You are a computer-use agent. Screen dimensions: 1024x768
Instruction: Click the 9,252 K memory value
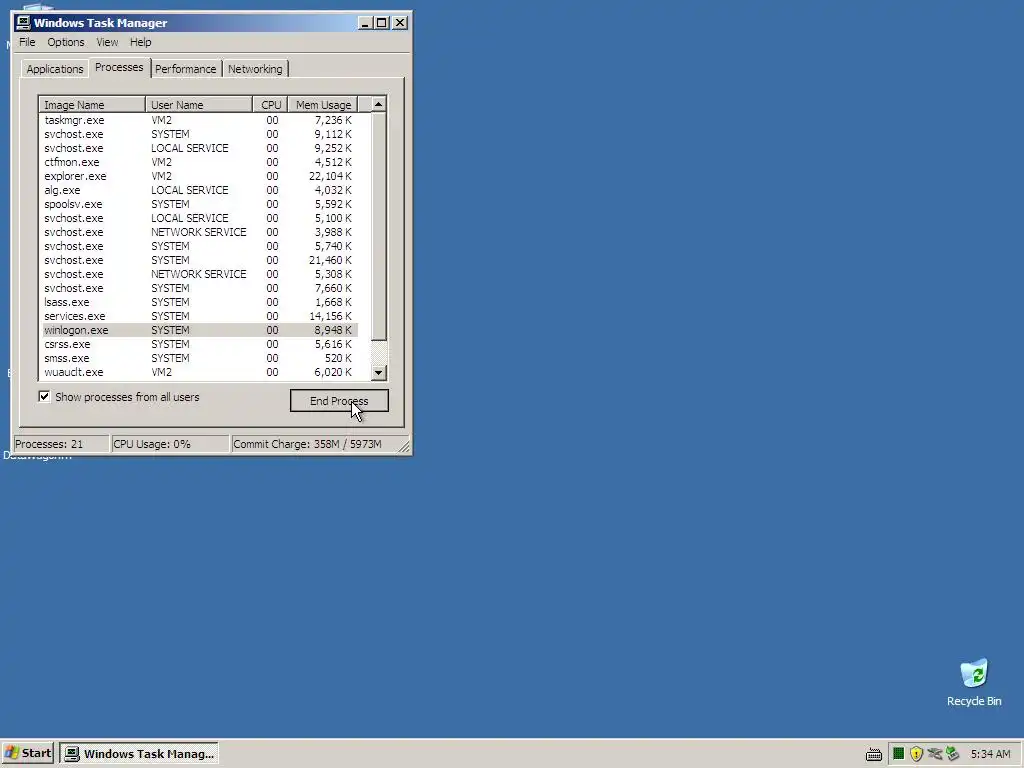point(333,148)
